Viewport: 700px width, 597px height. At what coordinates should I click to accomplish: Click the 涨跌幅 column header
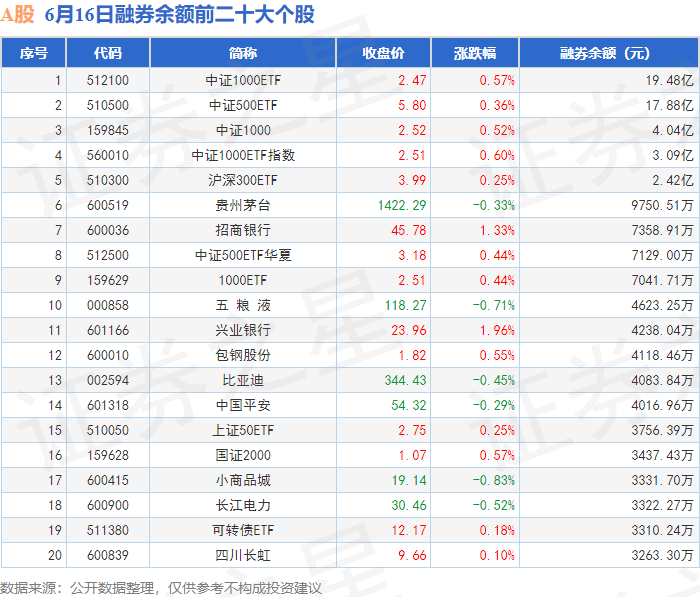click(475, 53)
